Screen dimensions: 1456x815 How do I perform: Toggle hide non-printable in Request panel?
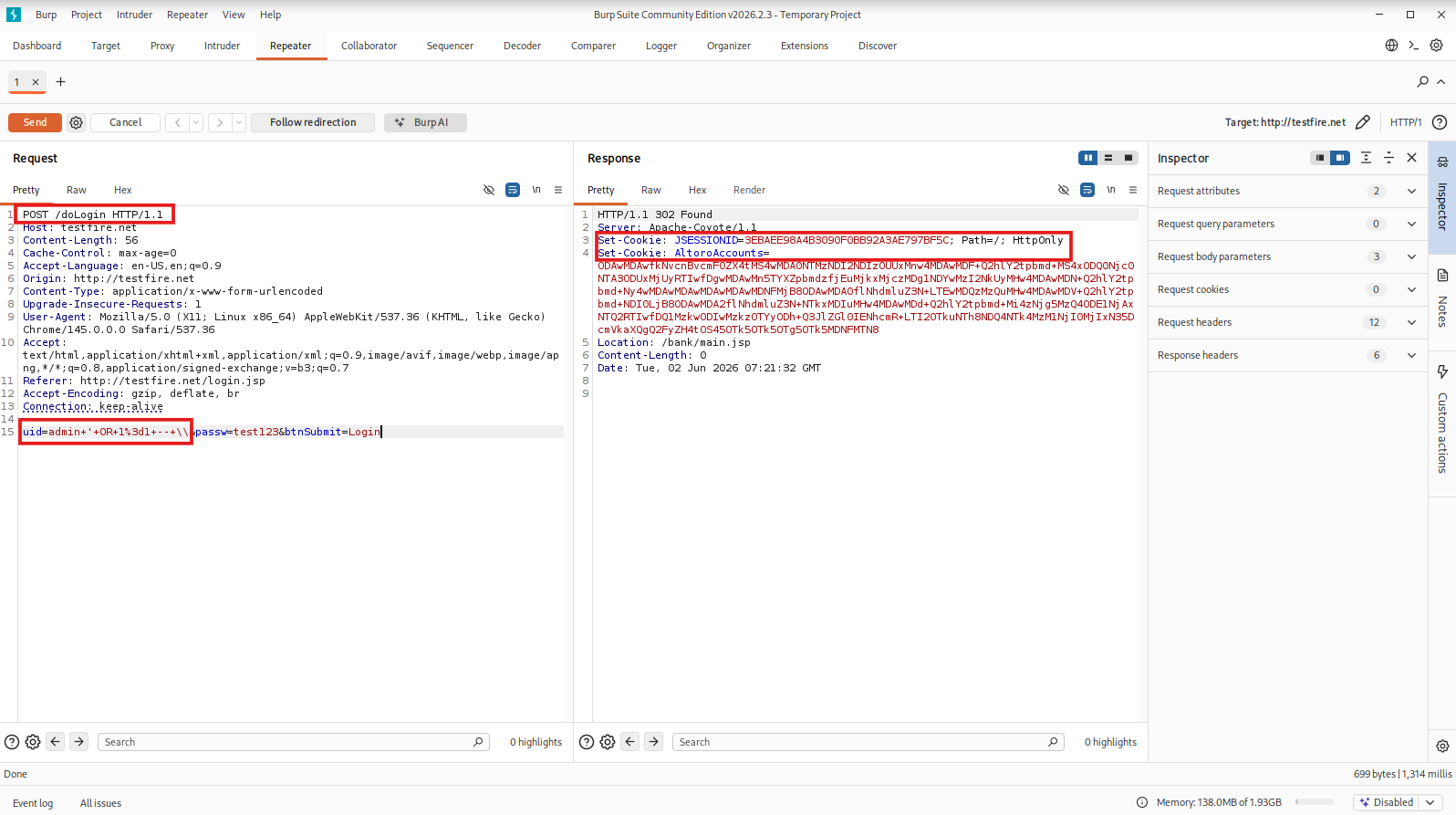pyautogui.click(x=489, y=190)
